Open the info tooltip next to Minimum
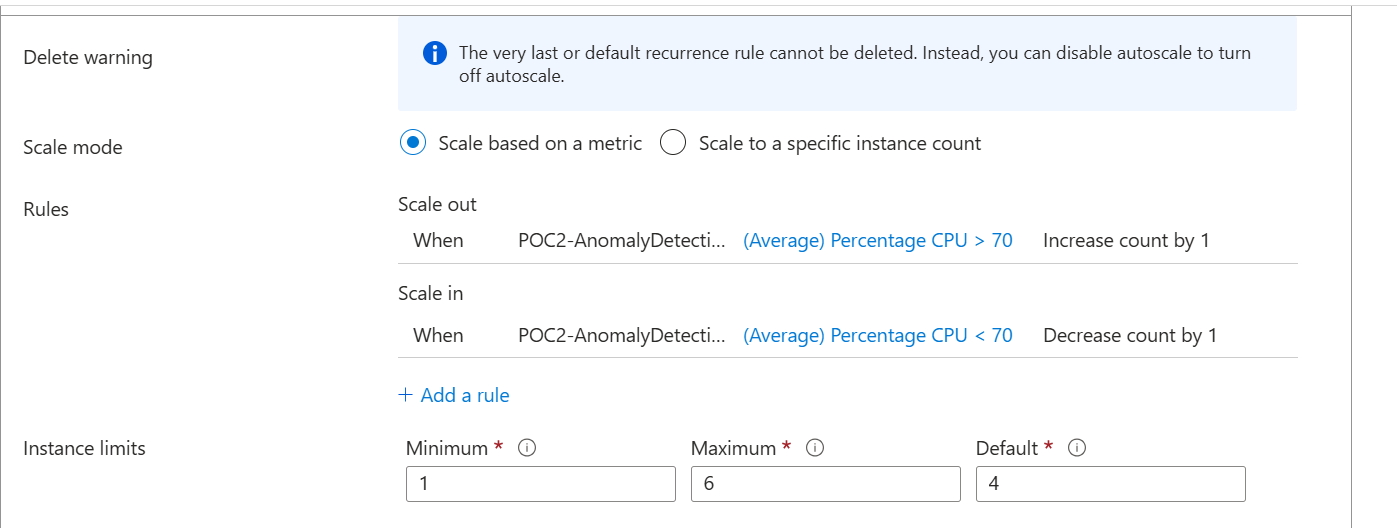 click(x=528, y=448)
